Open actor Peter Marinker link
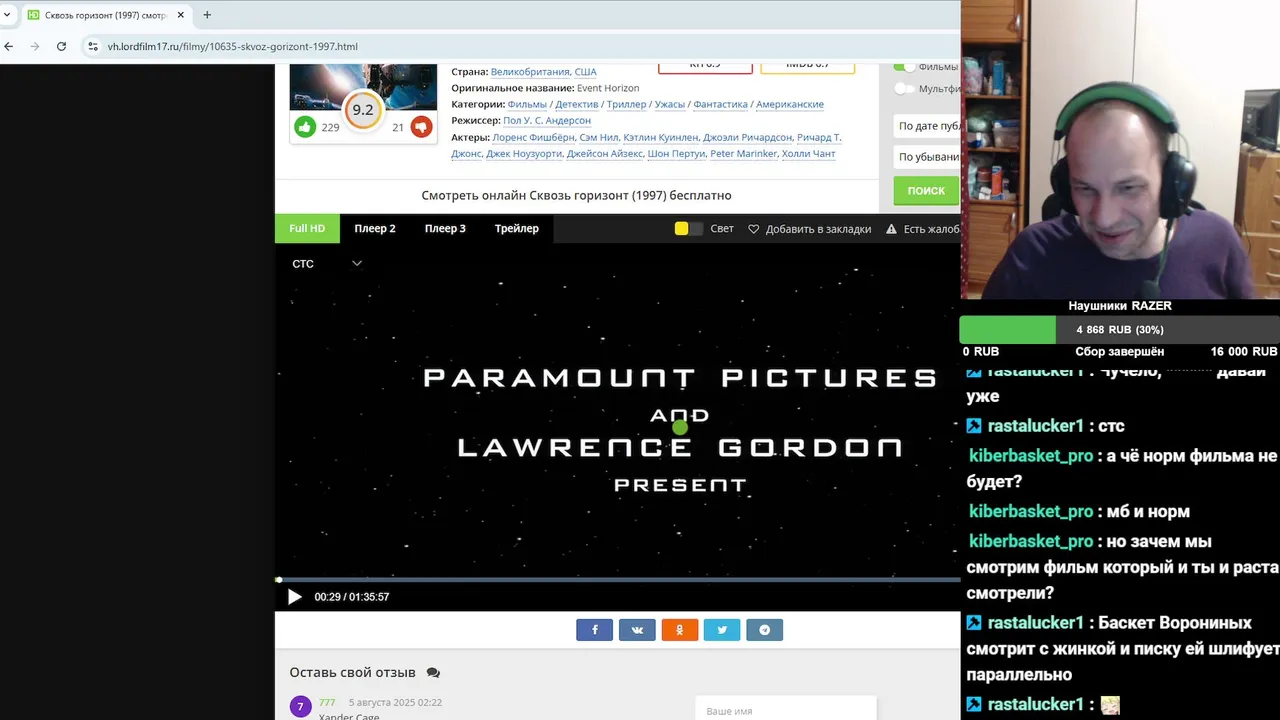Viewport: 1280px width, 720px height. [743, 153]
